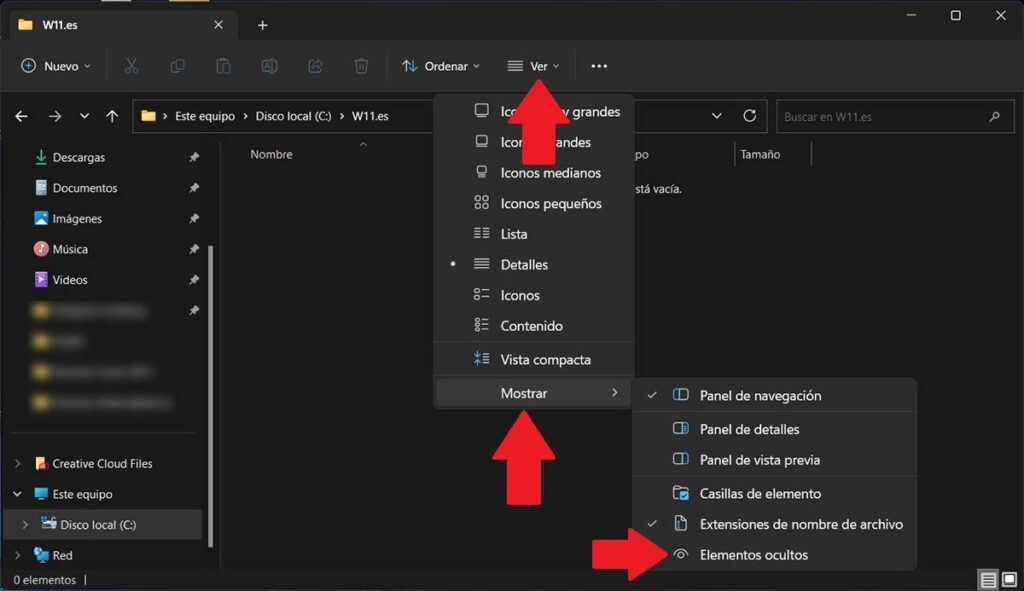Screen dimensions: 1024x591
Task: Select Lista from the Ver menu
Action: coord(513,233)
